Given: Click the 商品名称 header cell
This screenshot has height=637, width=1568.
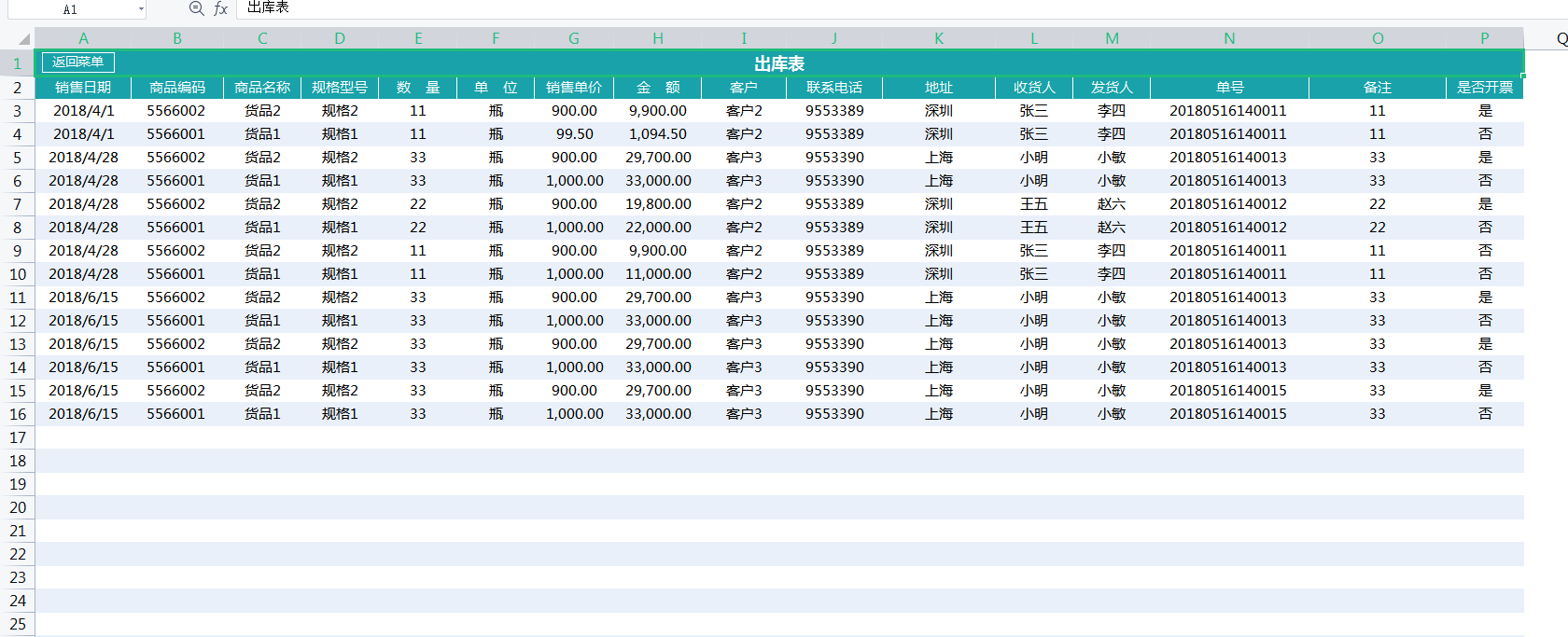Looking at the screenshot, I should pyautogui.click(x=262, y=87).
